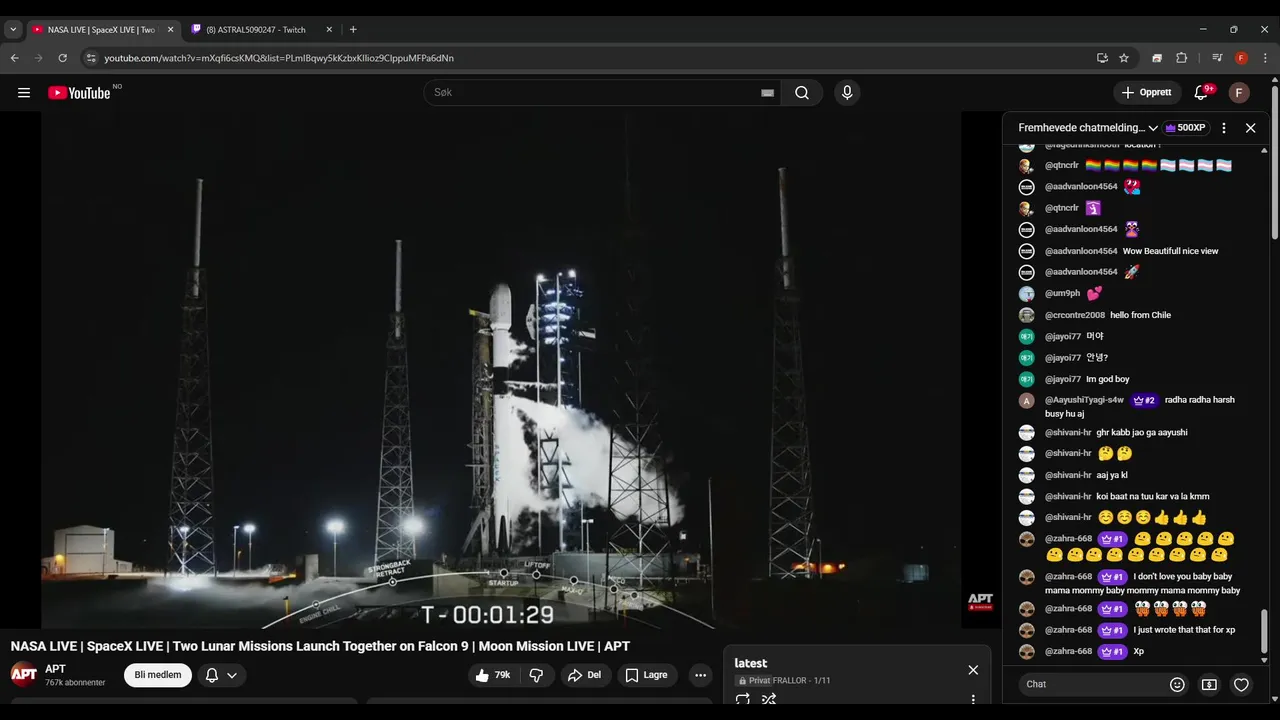Open notification preferences dropdown for APT channel
Screen dimensions: 1280x720
point(221,675)
